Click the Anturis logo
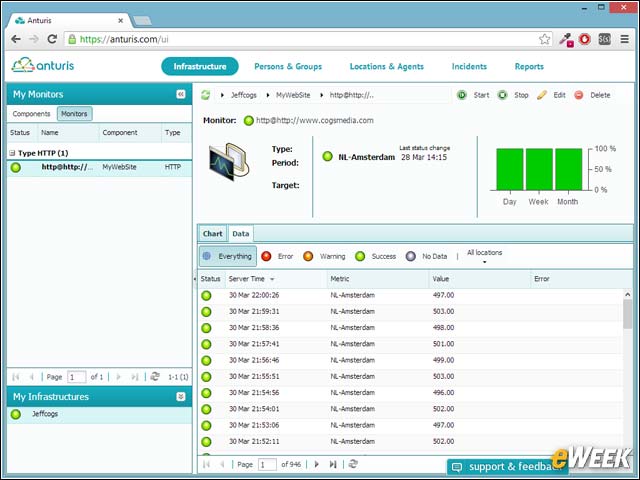This screenshot has width=640, height=480. [43, 65]
